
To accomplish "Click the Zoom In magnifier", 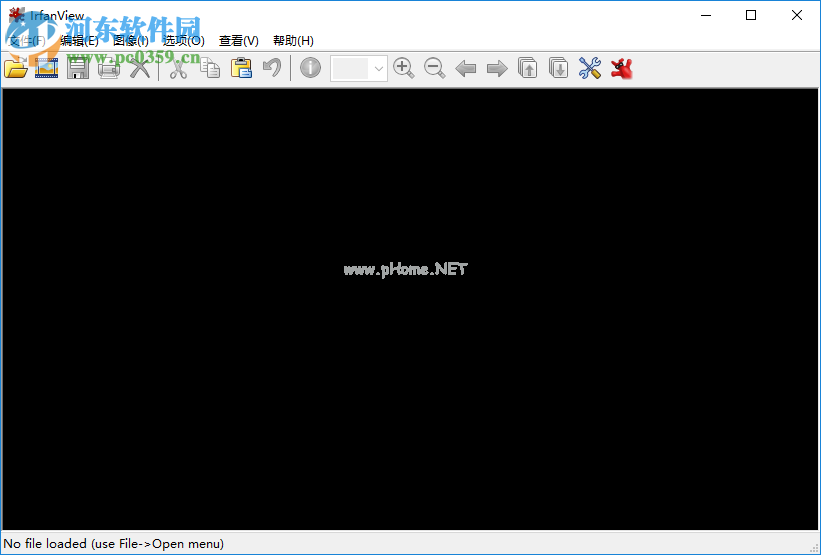I will 404,68.
